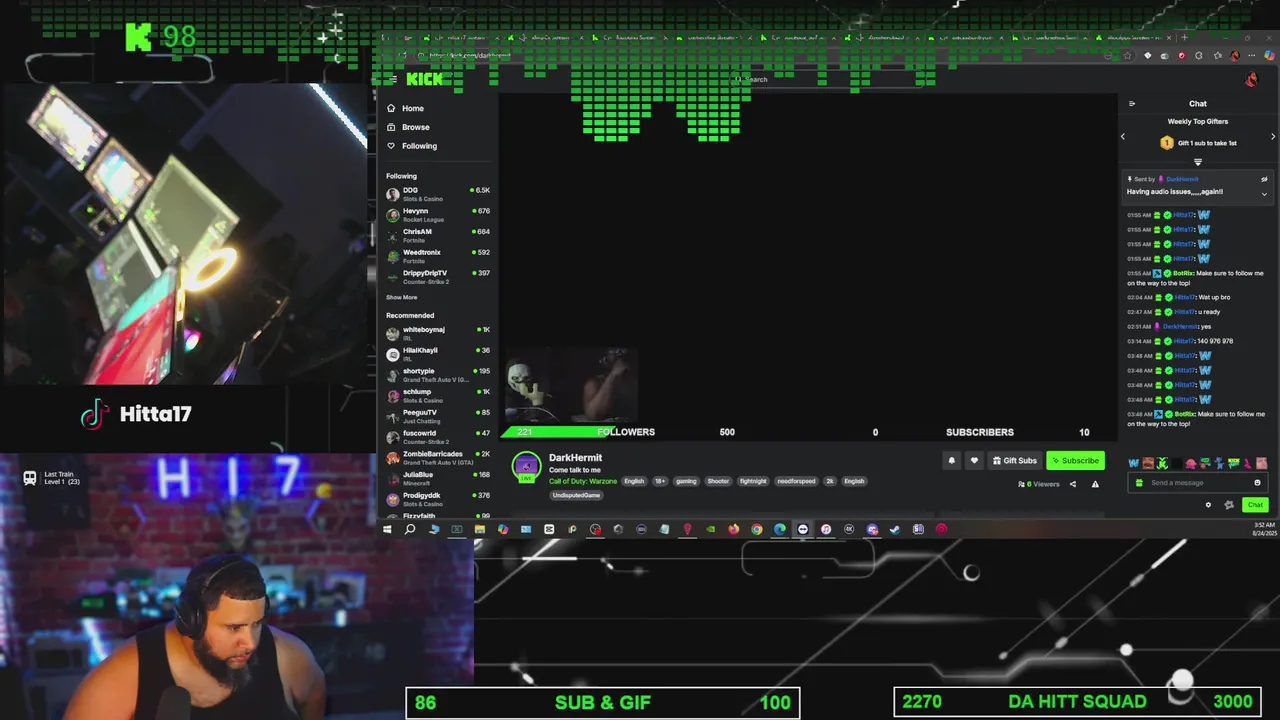Click DarkHermit name in pinned message
The height and width of the screenshot is (720, 1280).
pyautogui.click(x=1183, y=179)
